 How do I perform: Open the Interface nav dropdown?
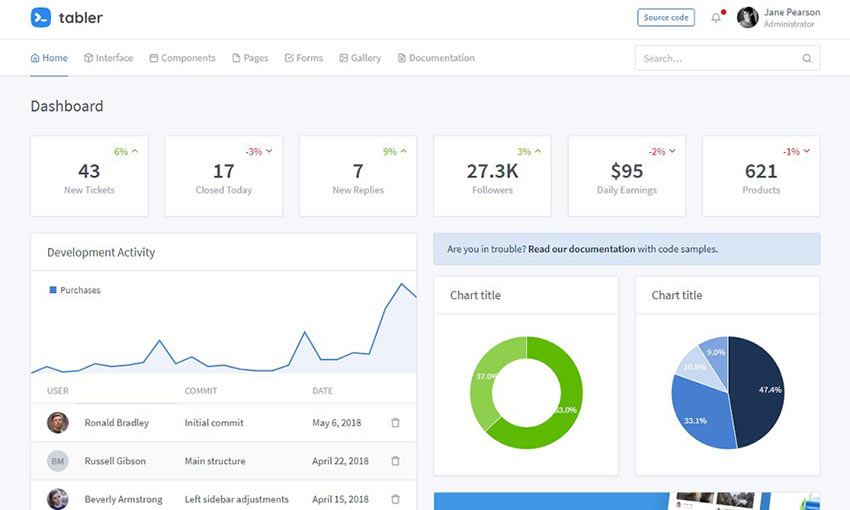(108, 58)
